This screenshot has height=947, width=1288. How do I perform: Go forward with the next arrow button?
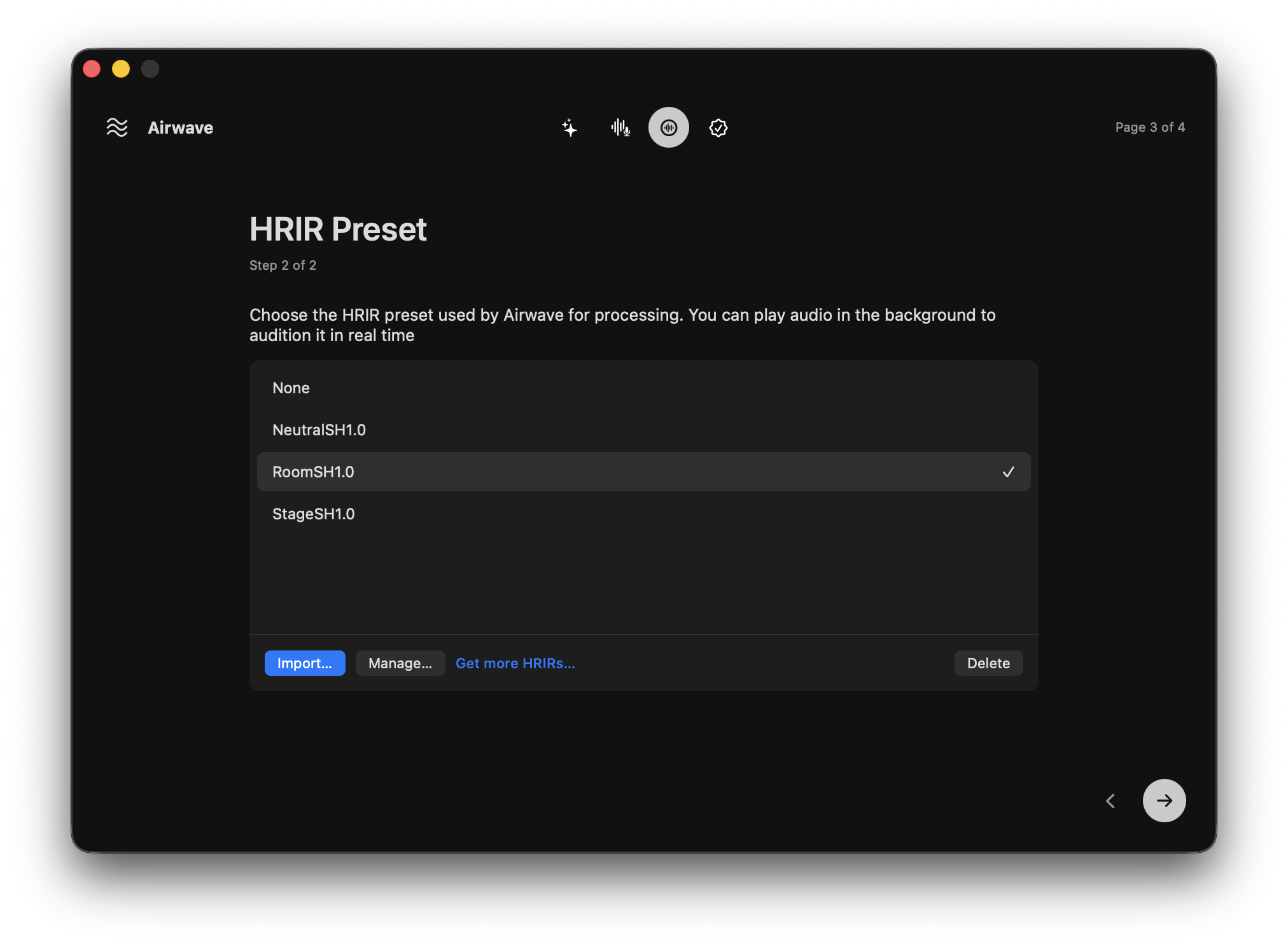[x=1164, y=801]
